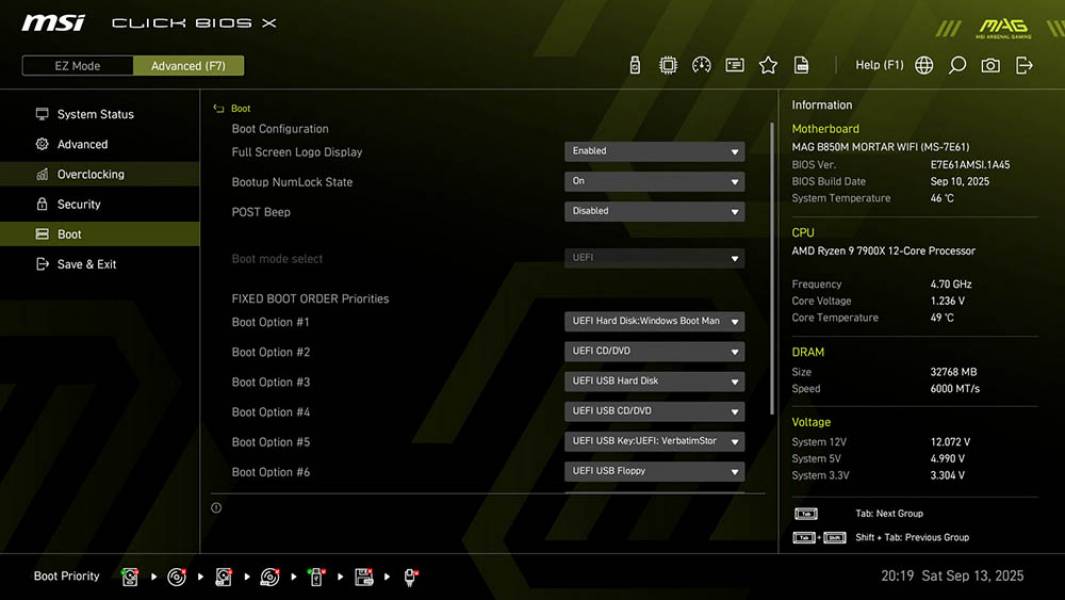Click Help (F1)

tap(877, 64)
